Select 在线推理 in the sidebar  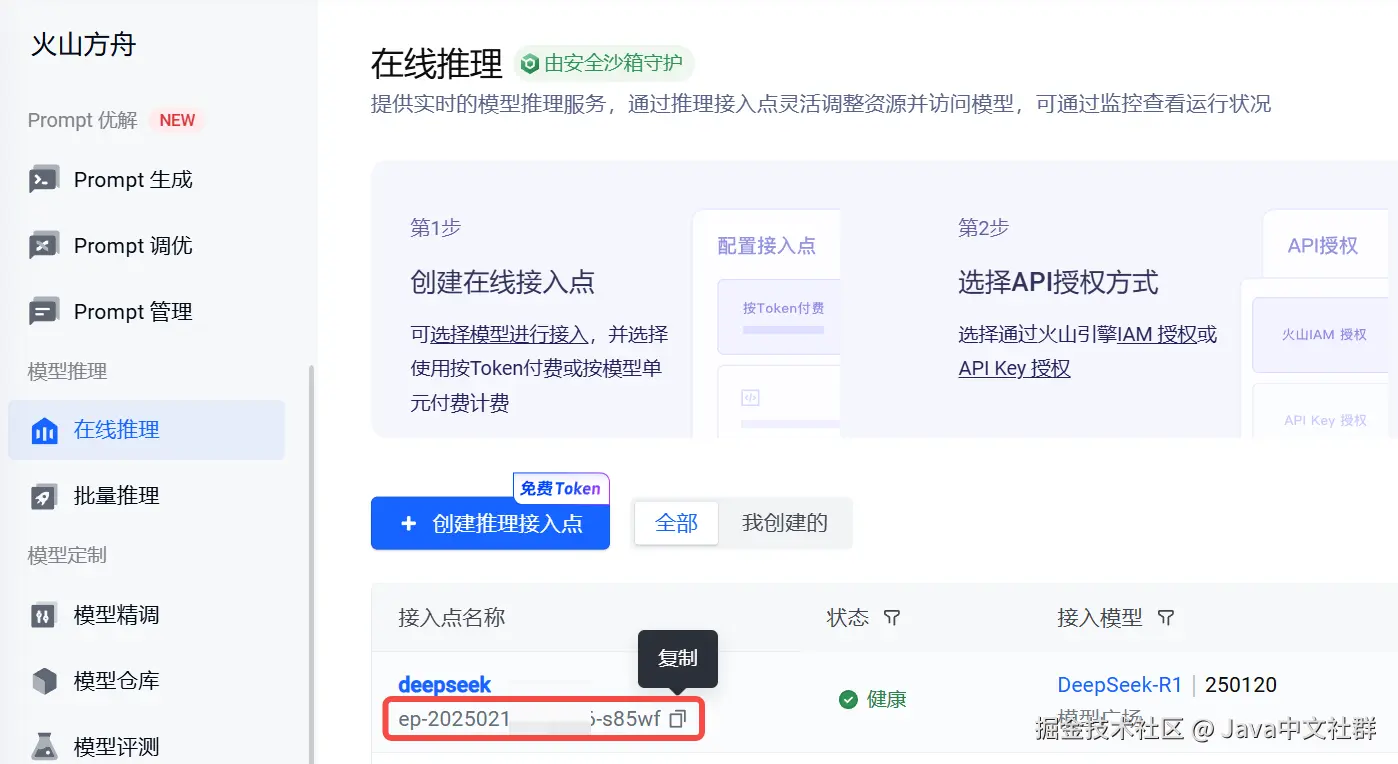pyautogui.click(x=146, y=430)
